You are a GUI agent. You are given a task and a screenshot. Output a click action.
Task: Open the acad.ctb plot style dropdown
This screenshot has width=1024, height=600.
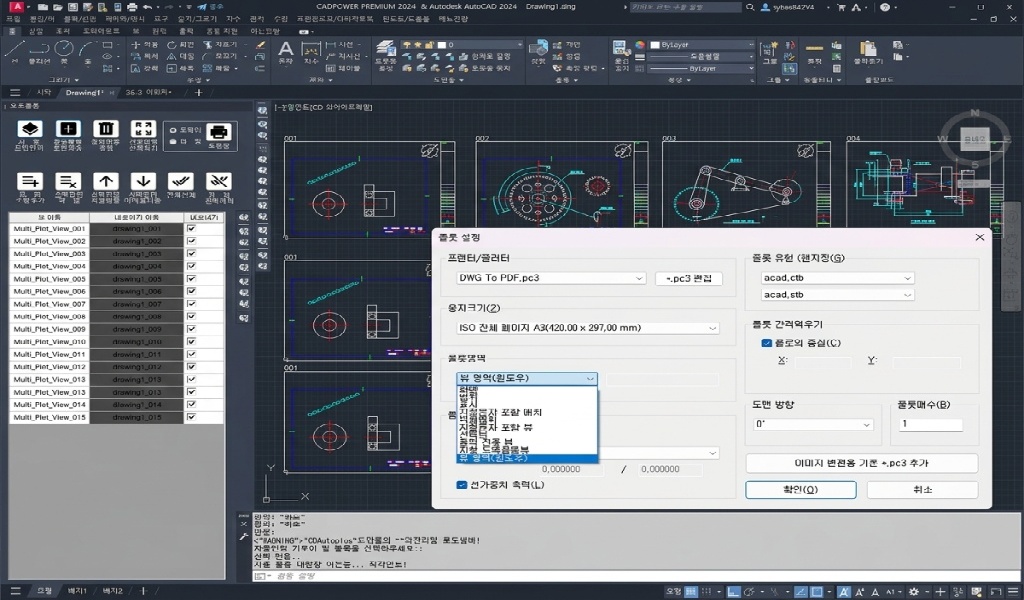click(x=837, y=277)
